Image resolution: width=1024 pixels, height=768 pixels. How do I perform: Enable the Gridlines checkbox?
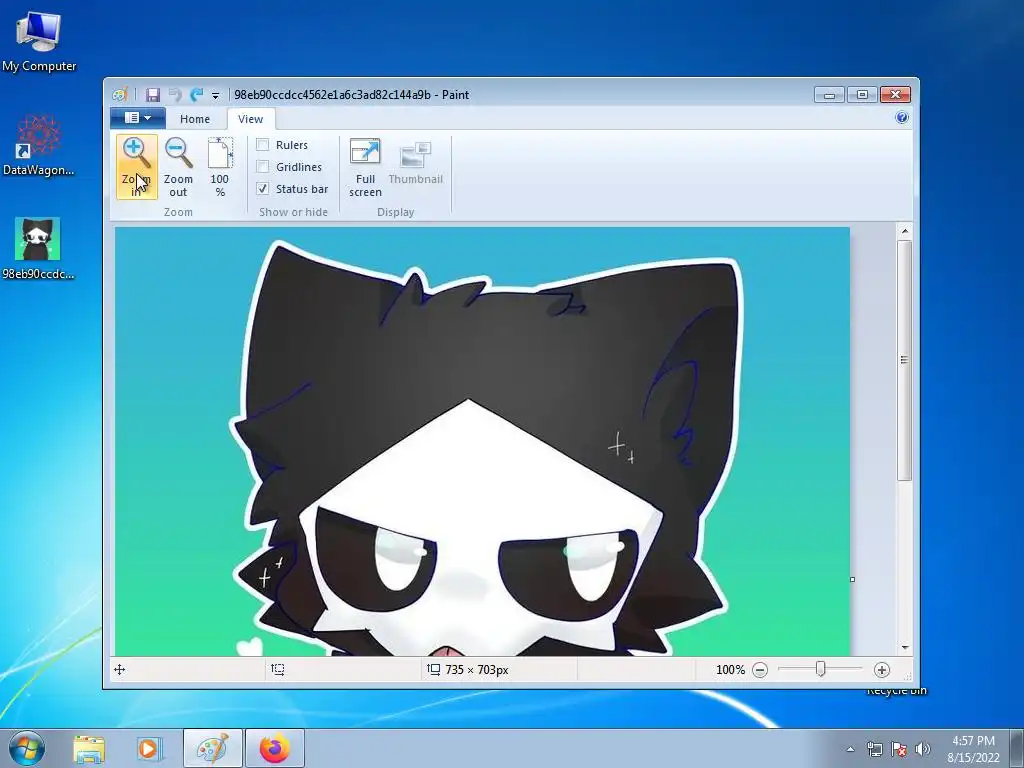(x=263, y=167)
